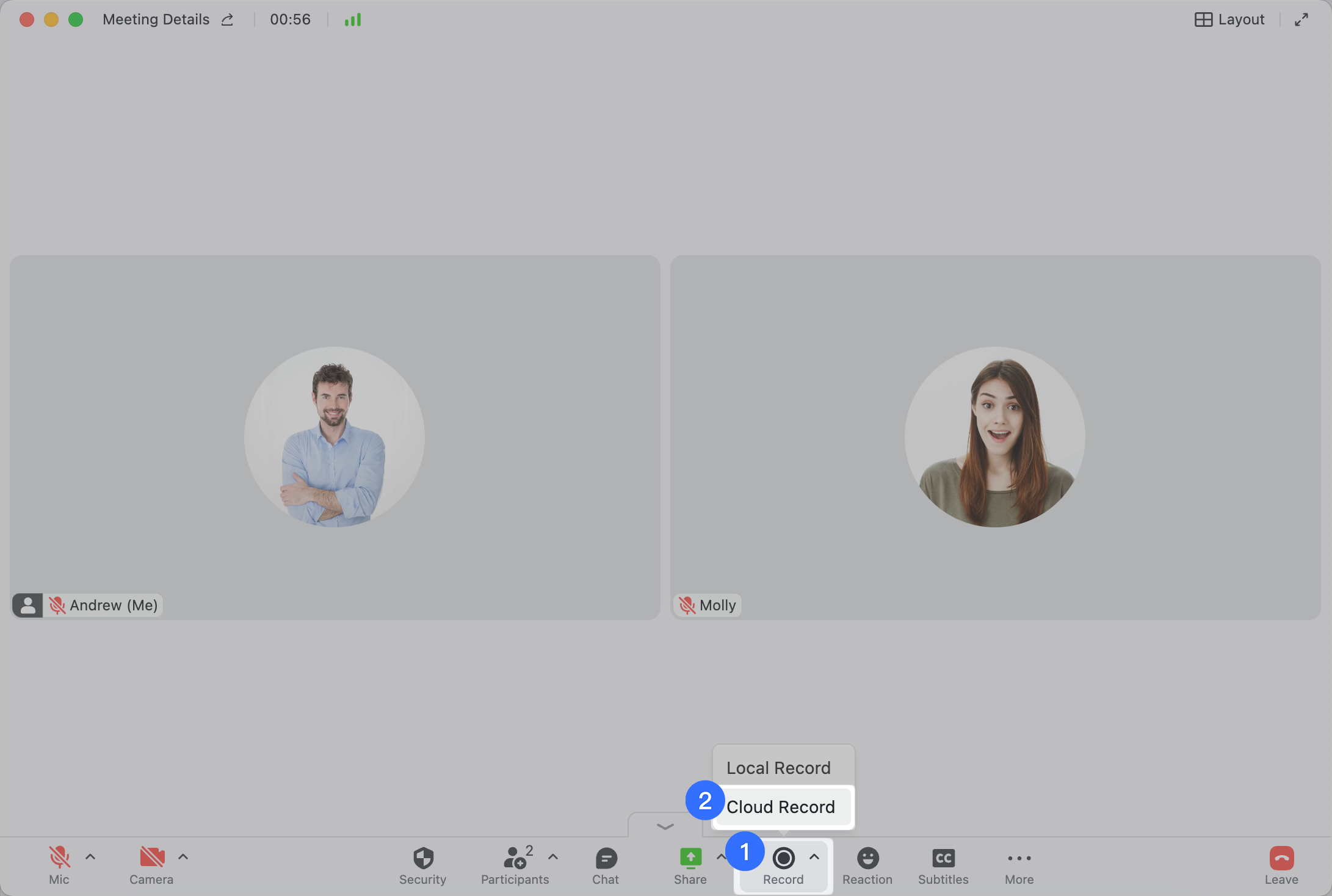1332x896 pixels.
Task: Expand the Share options arrow
Action: [x=720, y=857]
